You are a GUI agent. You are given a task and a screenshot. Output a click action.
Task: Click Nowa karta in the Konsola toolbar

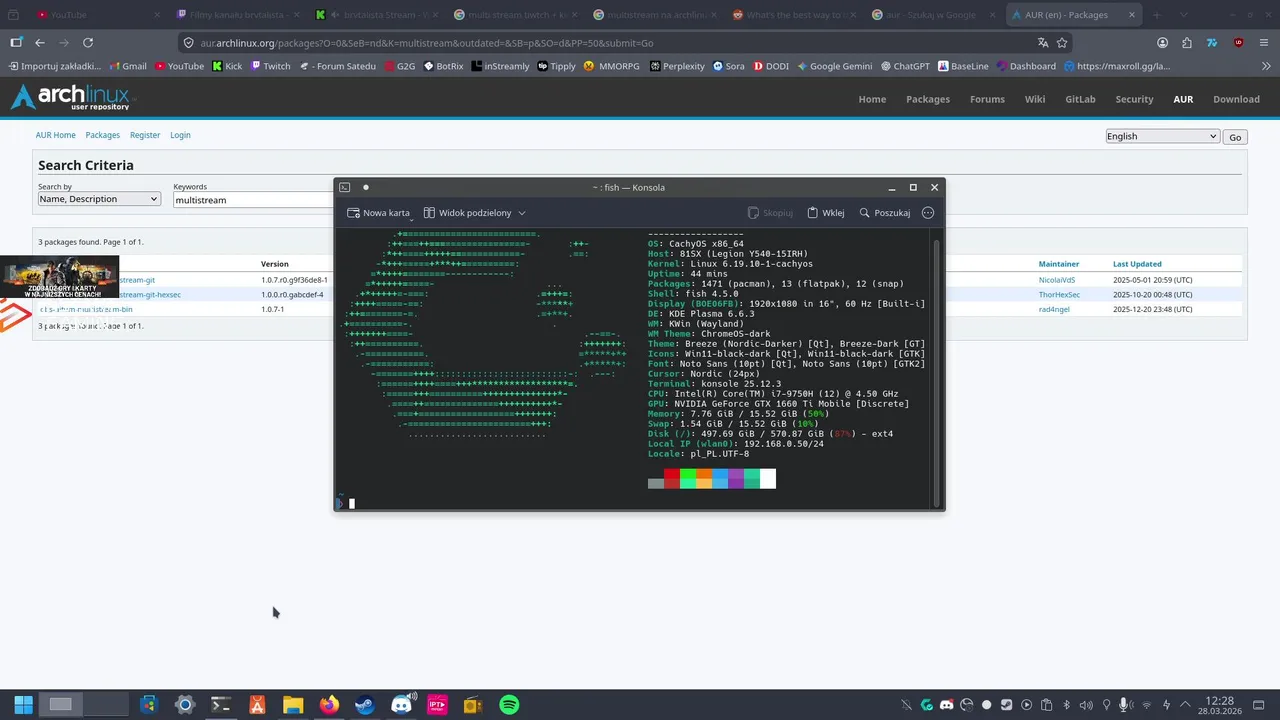[x=378, y=213]
